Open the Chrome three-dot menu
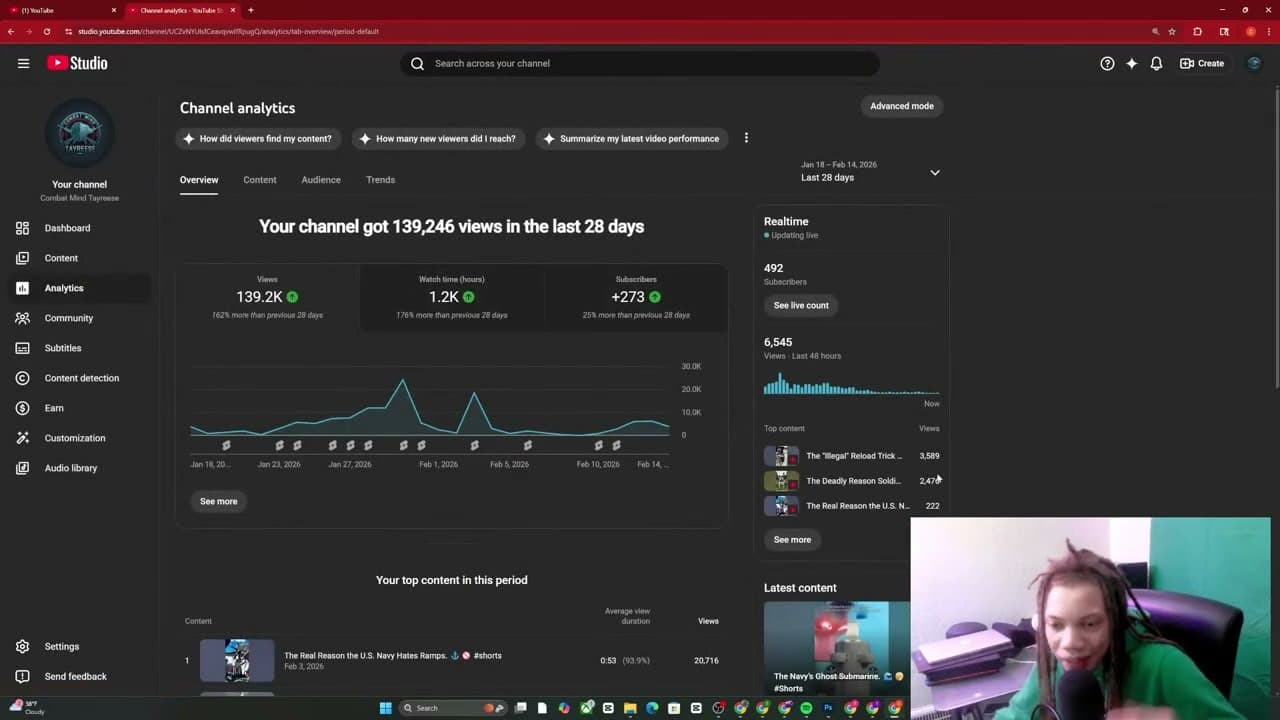The width and height of the screenshot is (1280, 720). tap(1269, 31)
